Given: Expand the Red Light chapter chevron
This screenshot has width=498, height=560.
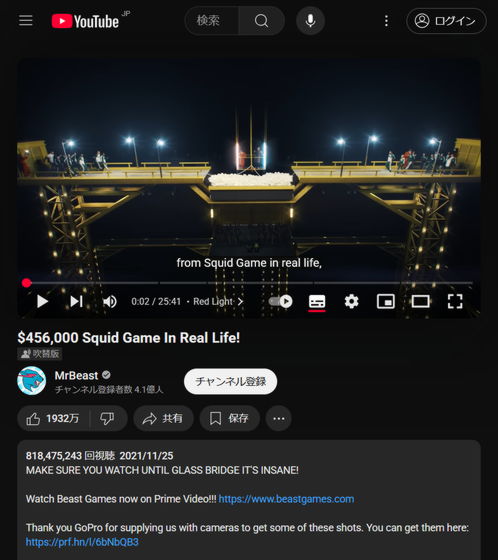Looking at the screenshot, I should (x=240, y=302).
